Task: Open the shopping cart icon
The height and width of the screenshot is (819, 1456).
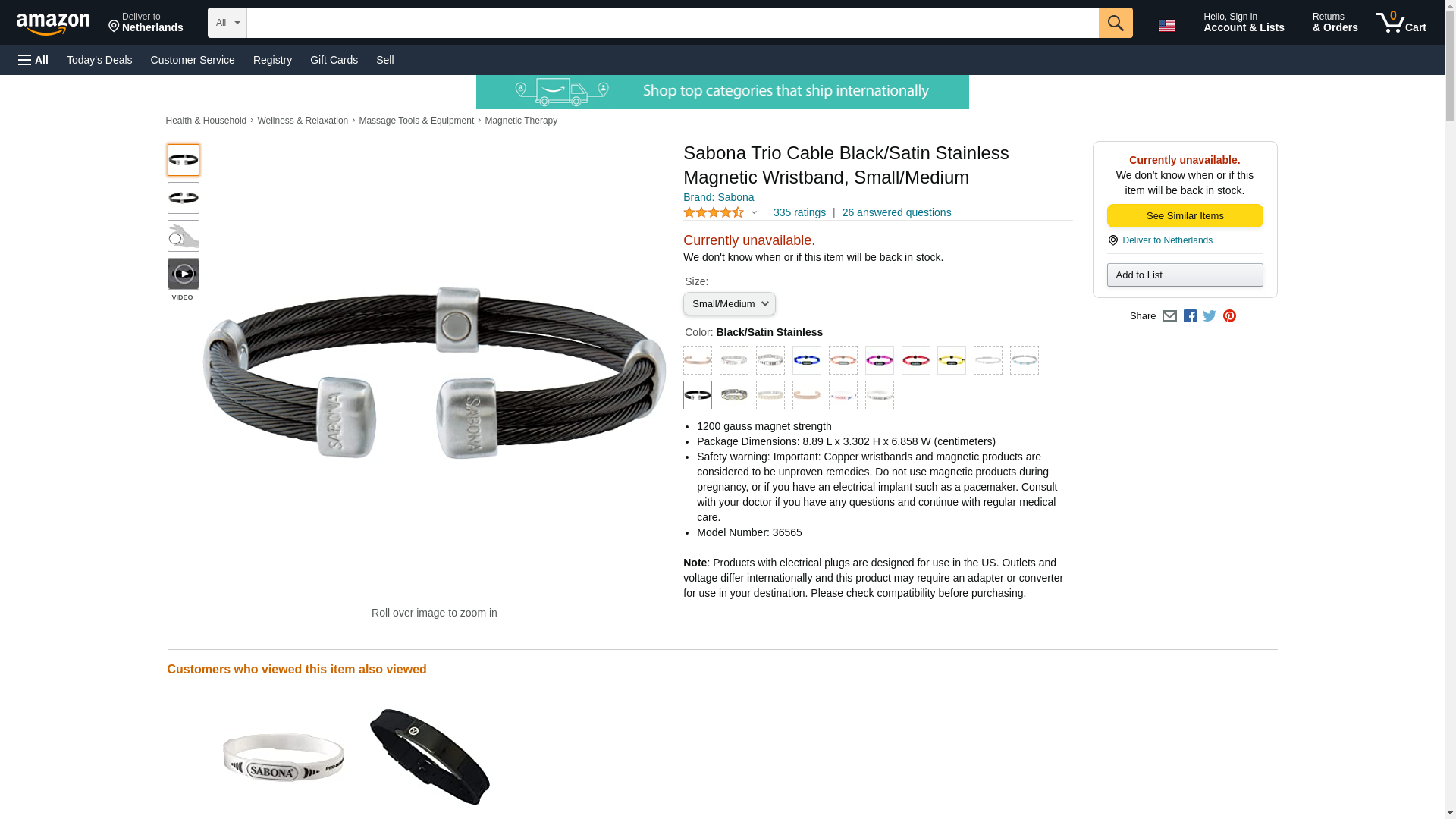Action: (1401, 23)
